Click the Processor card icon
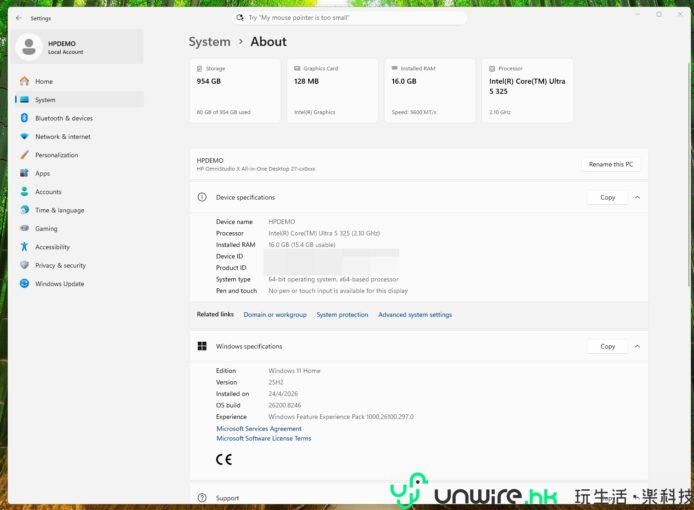 coord(492,69)
